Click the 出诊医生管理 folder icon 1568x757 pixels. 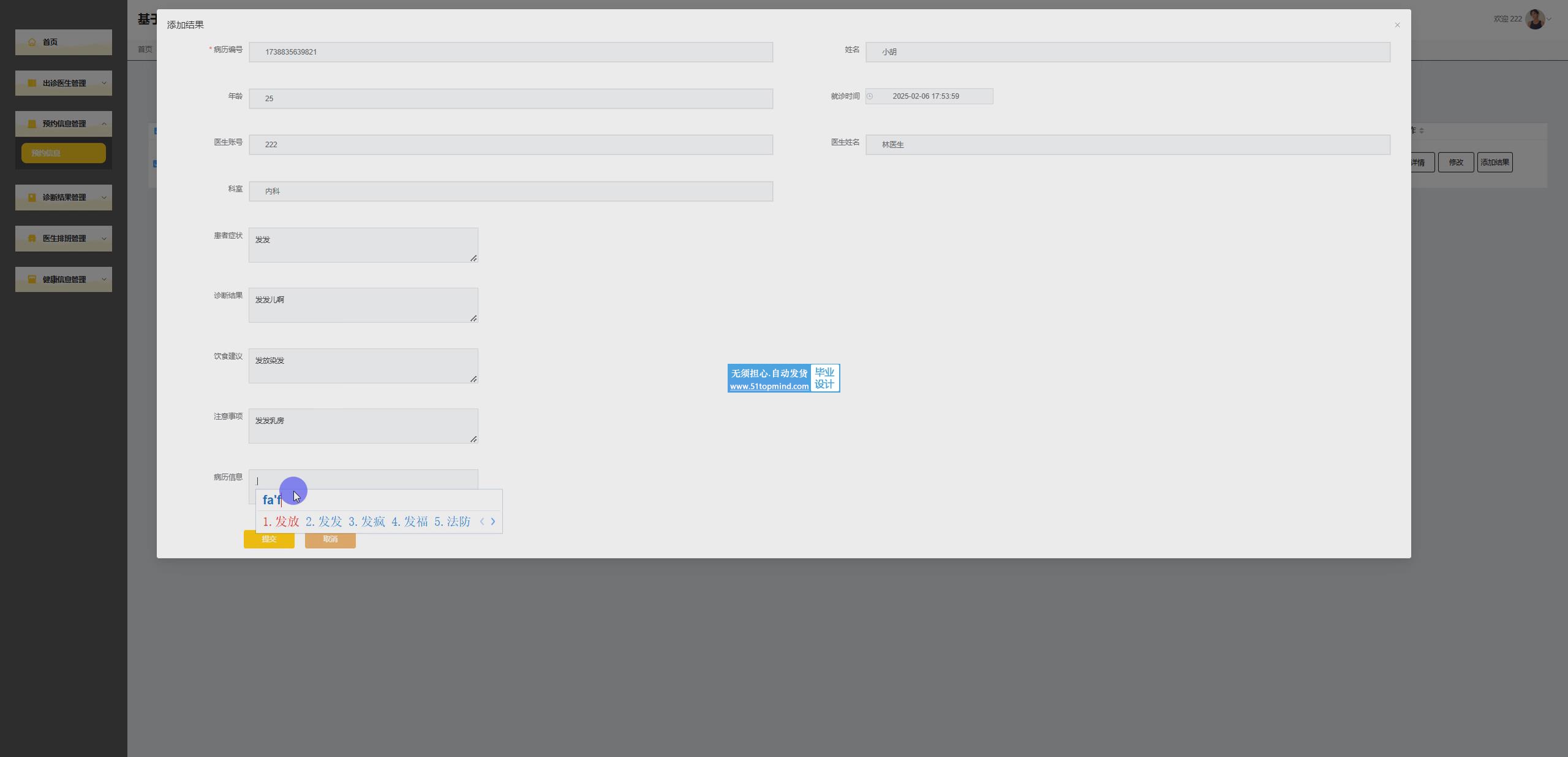click(x=32, y=83)
